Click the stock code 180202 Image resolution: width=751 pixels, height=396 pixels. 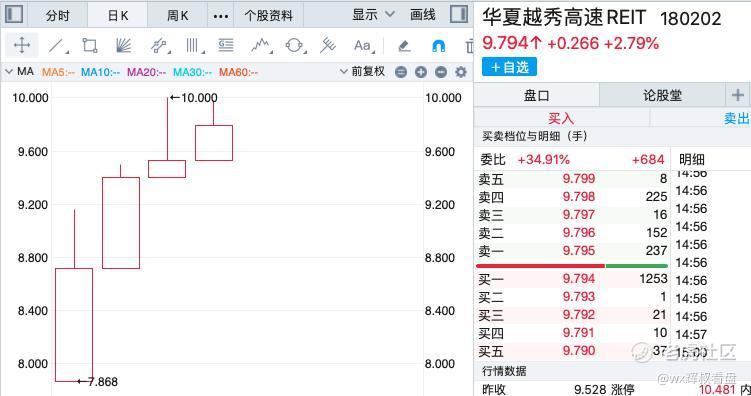point(690,19)
